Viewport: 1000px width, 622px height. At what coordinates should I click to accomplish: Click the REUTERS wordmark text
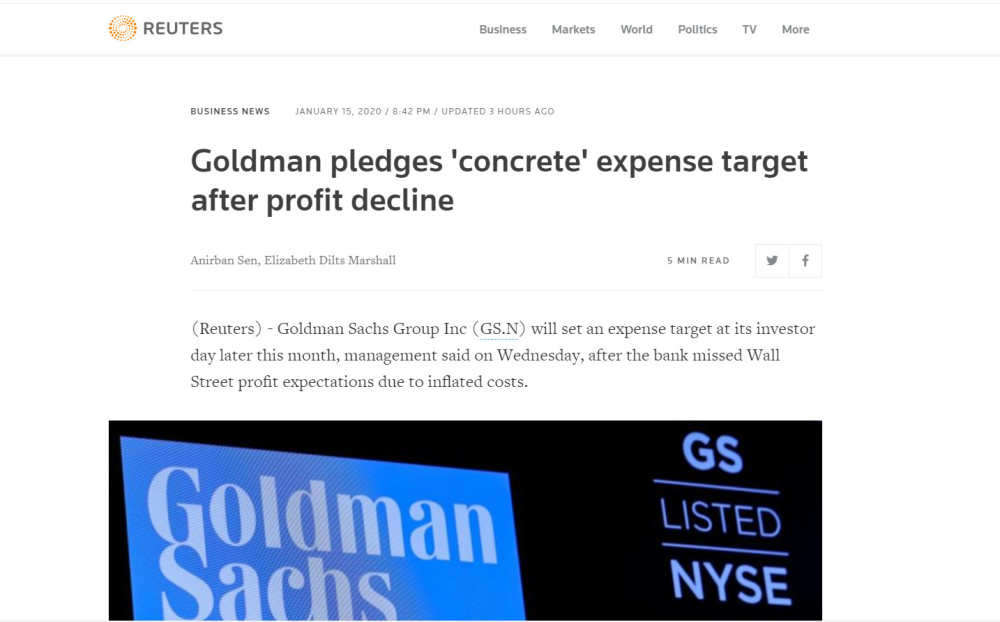coord(183,29)
